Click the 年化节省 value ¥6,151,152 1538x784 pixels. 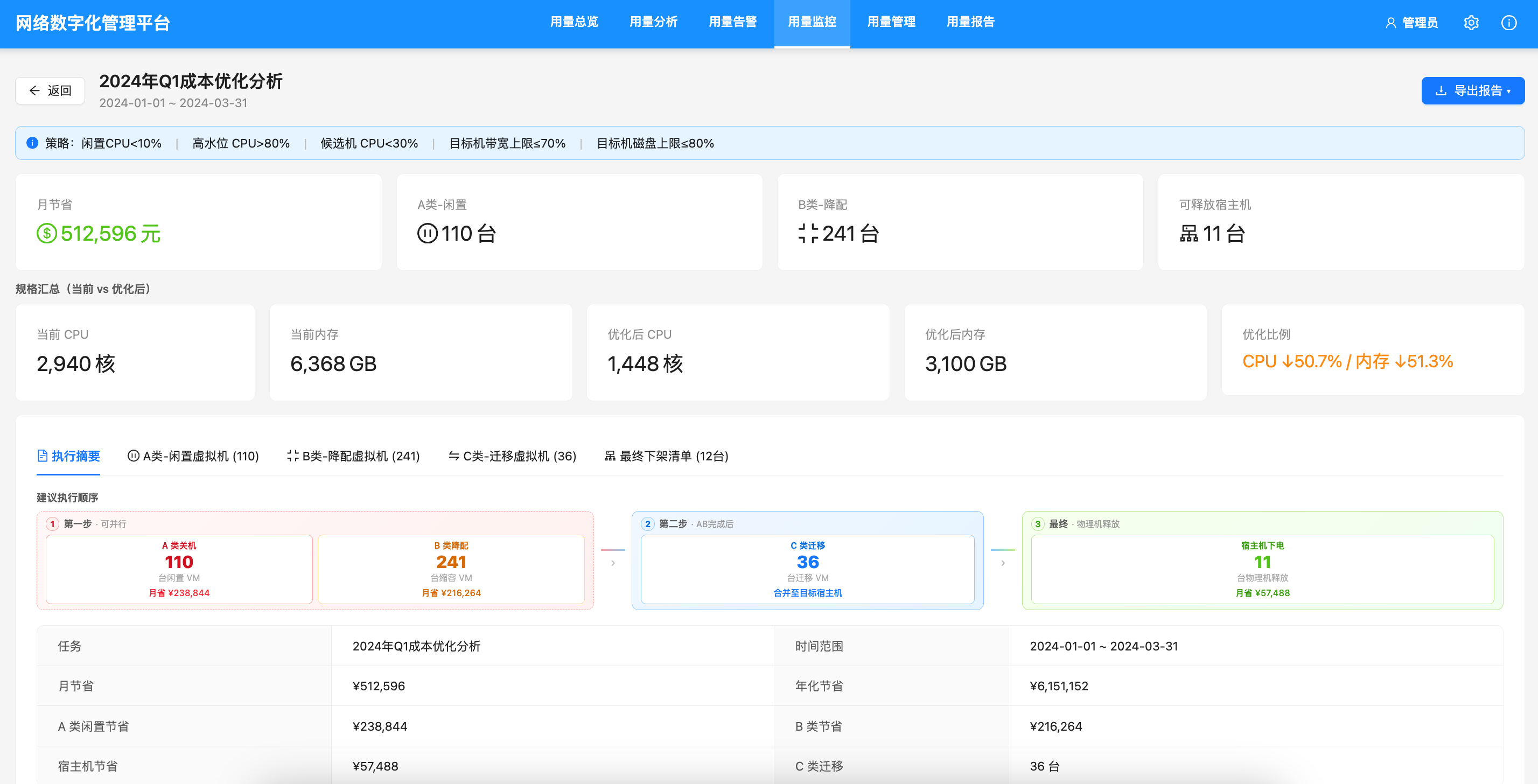coord(1059,686)
